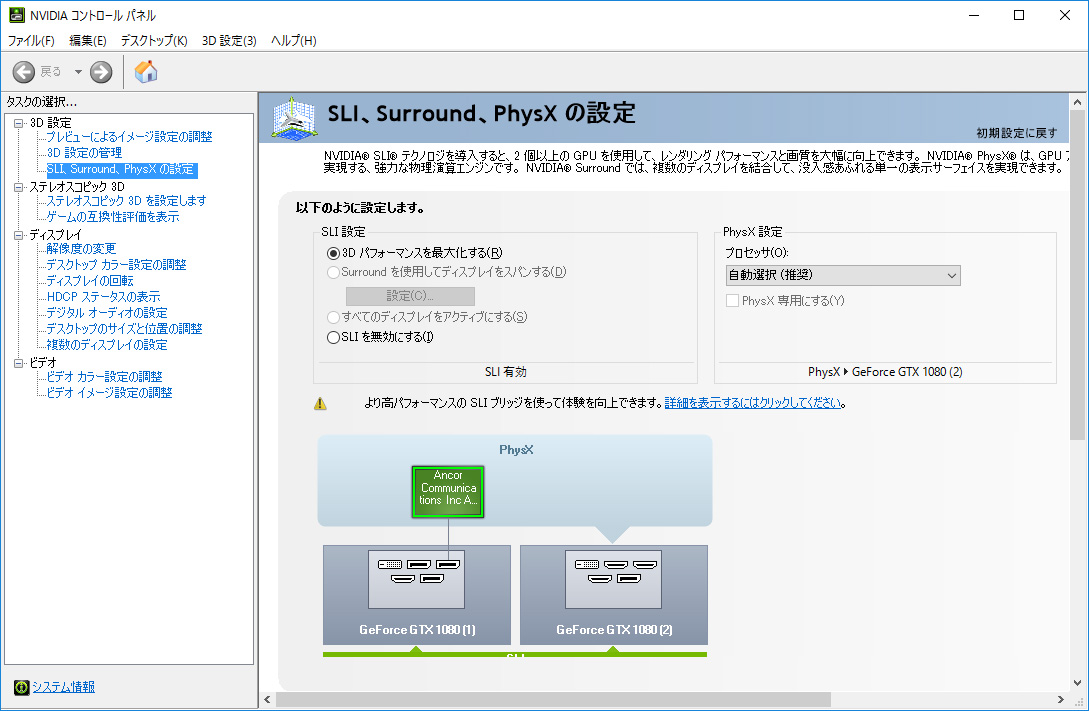Click the SLI page header 3D icon
This screenshot has width=1089, height=711.
tap(295, 118)
